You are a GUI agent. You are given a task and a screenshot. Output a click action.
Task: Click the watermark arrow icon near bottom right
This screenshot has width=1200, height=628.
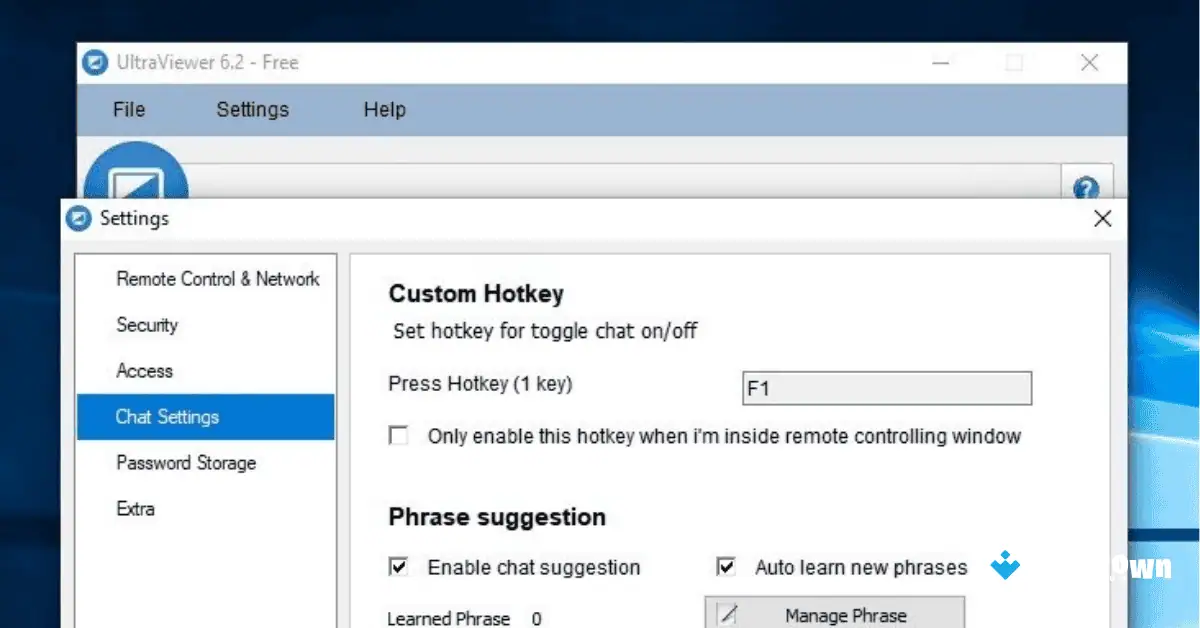point(1003,566)
